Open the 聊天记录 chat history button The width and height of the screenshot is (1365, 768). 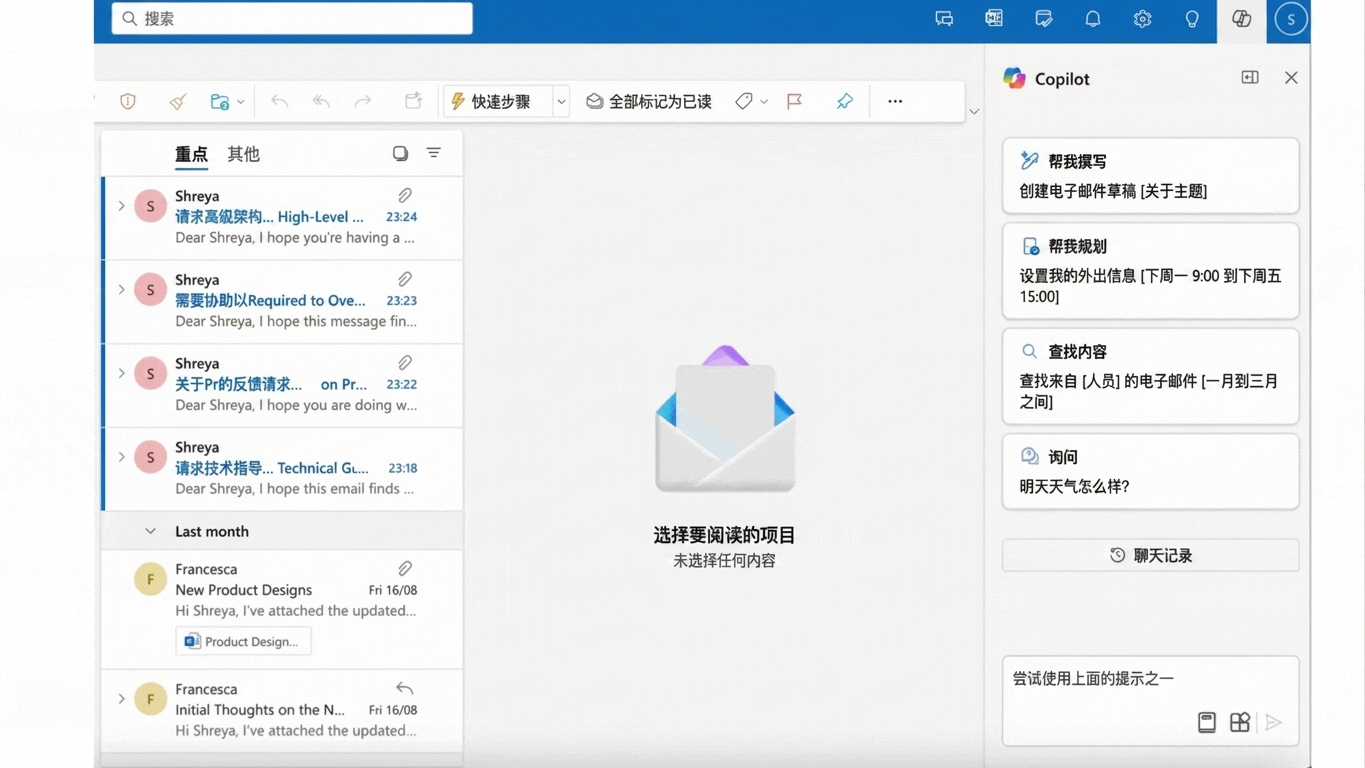[1150, 556]
